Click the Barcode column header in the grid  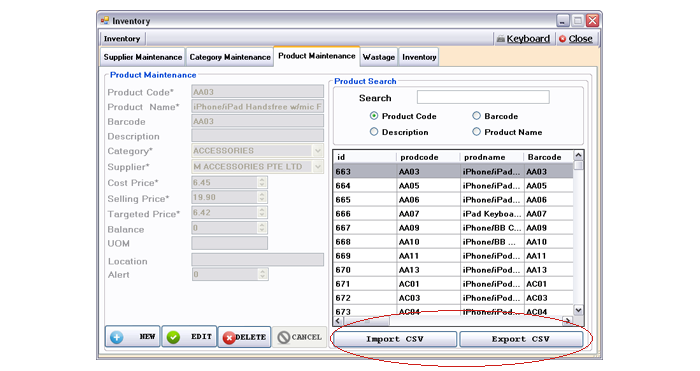pyautogui.click(x=549, y=157)
